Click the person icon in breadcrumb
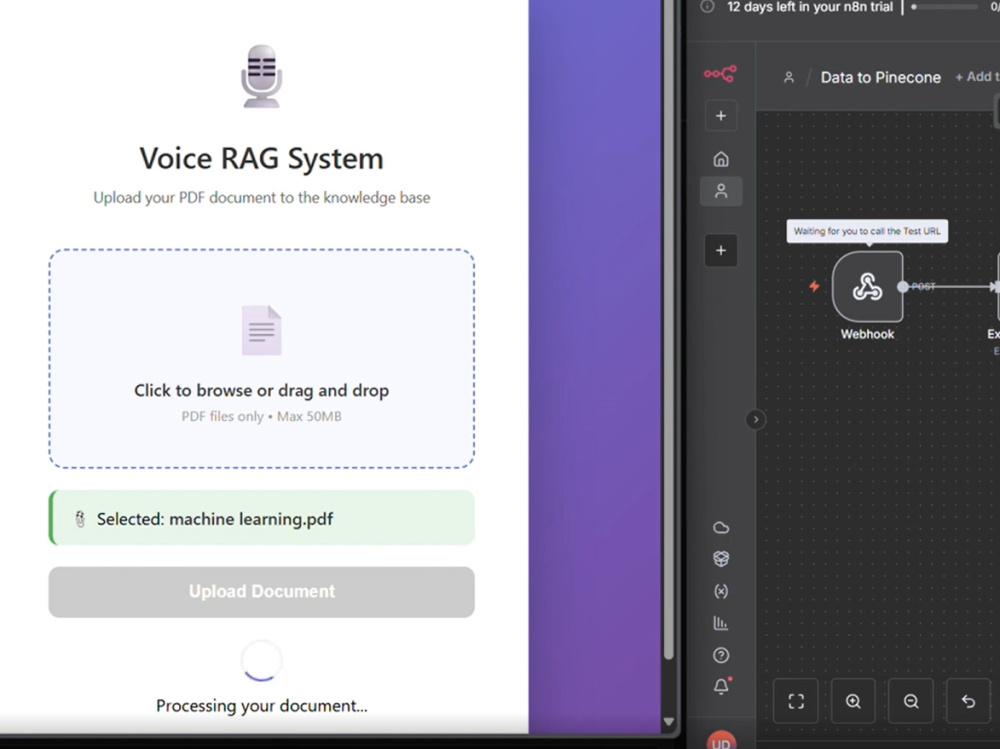This screenshot has width=1000, height=749. [789, 77]
